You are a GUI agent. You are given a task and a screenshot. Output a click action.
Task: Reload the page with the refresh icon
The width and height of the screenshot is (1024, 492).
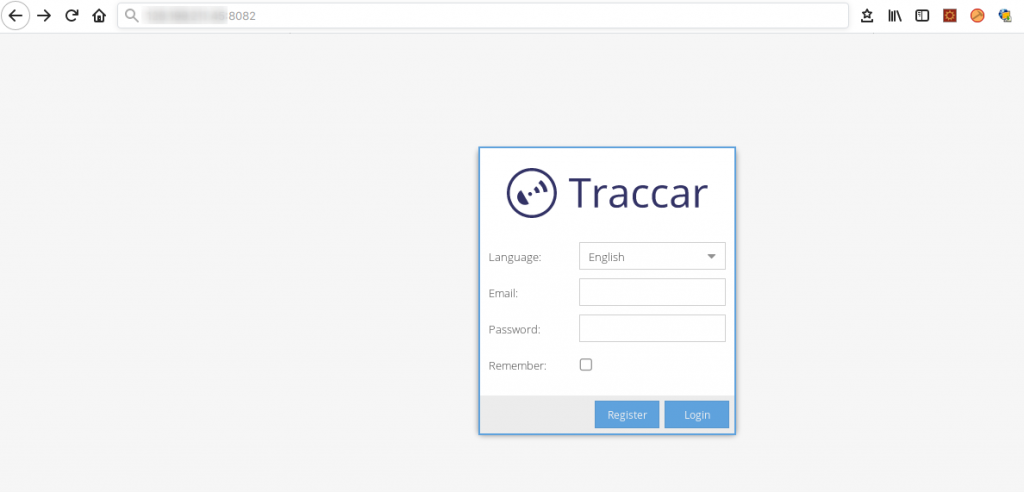(x=72, y=16)
